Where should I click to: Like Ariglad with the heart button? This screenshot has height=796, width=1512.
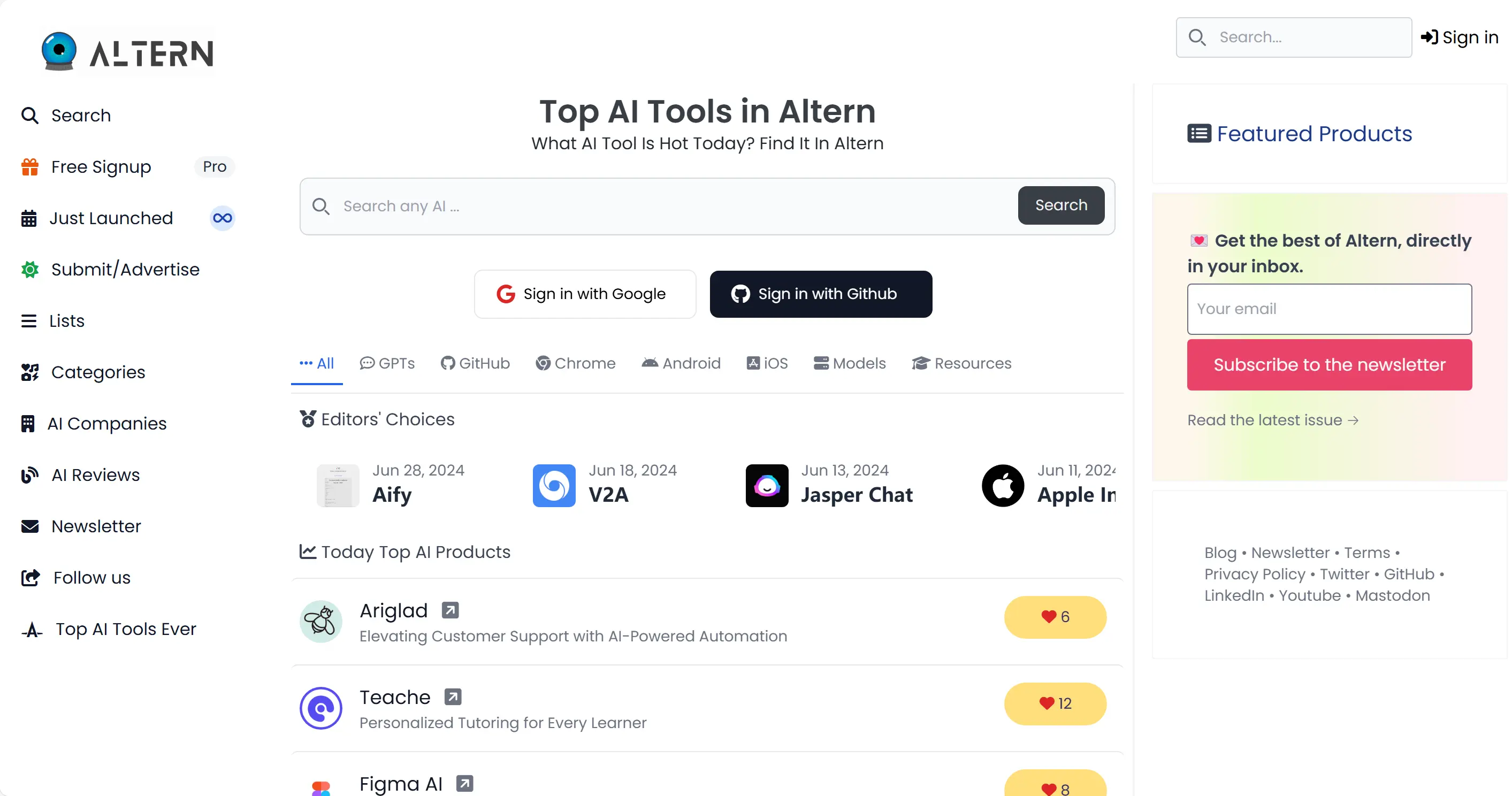1055,617
